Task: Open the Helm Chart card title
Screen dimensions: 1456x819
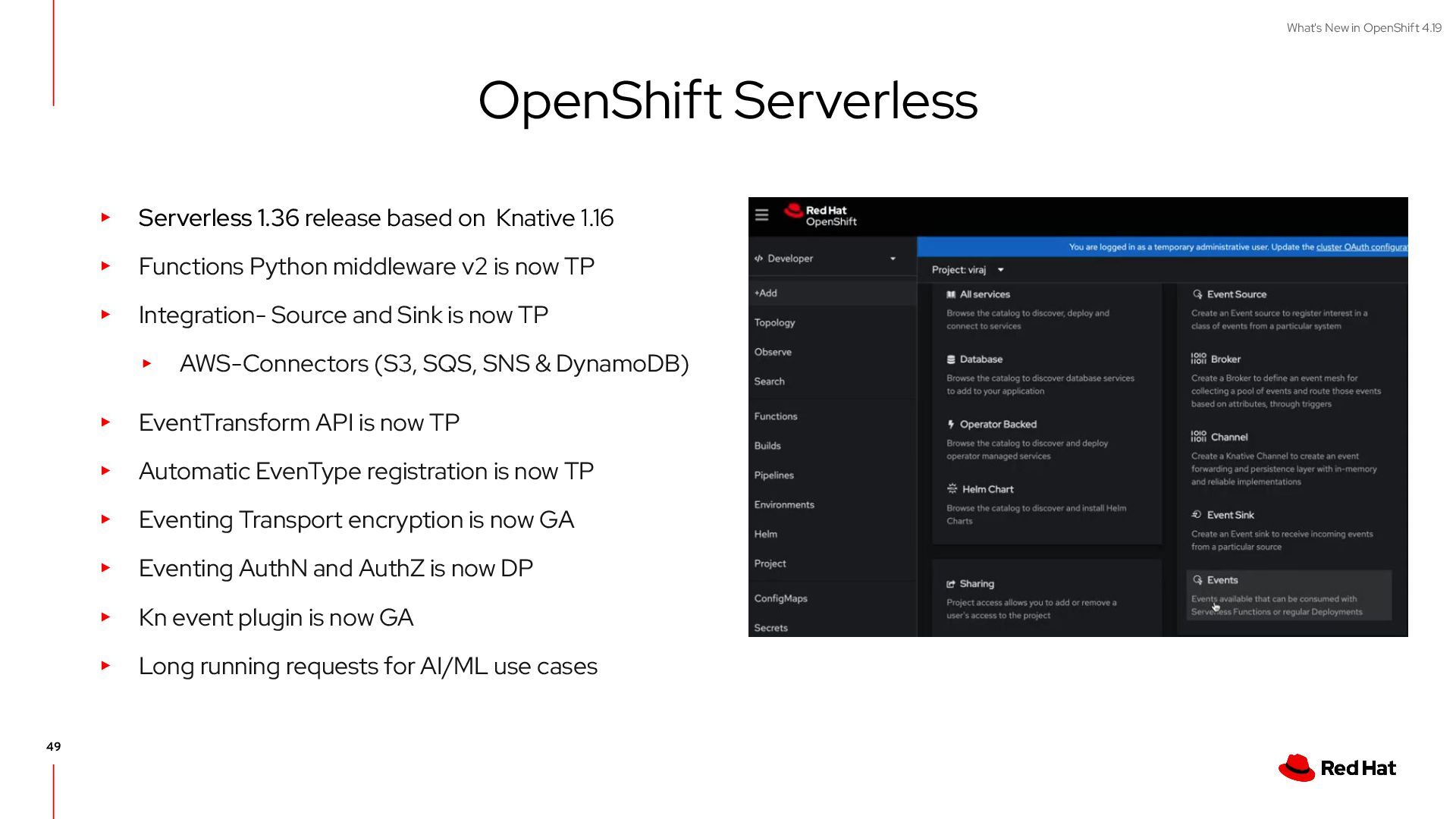Action: tap(987, 489)
